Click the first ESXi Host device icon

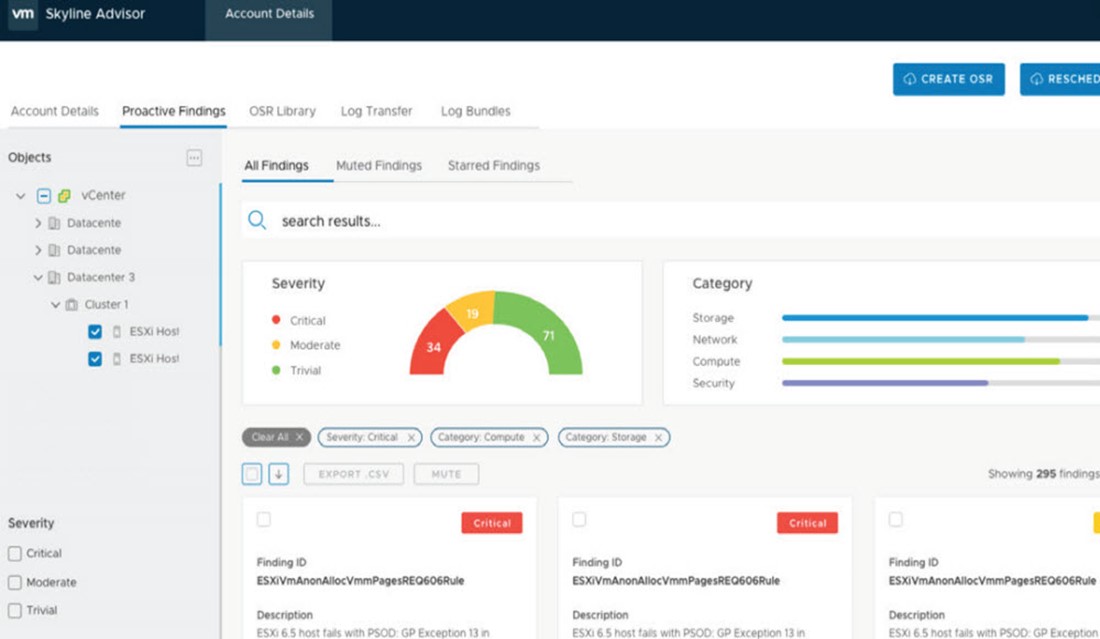click(x=116, y=332)
